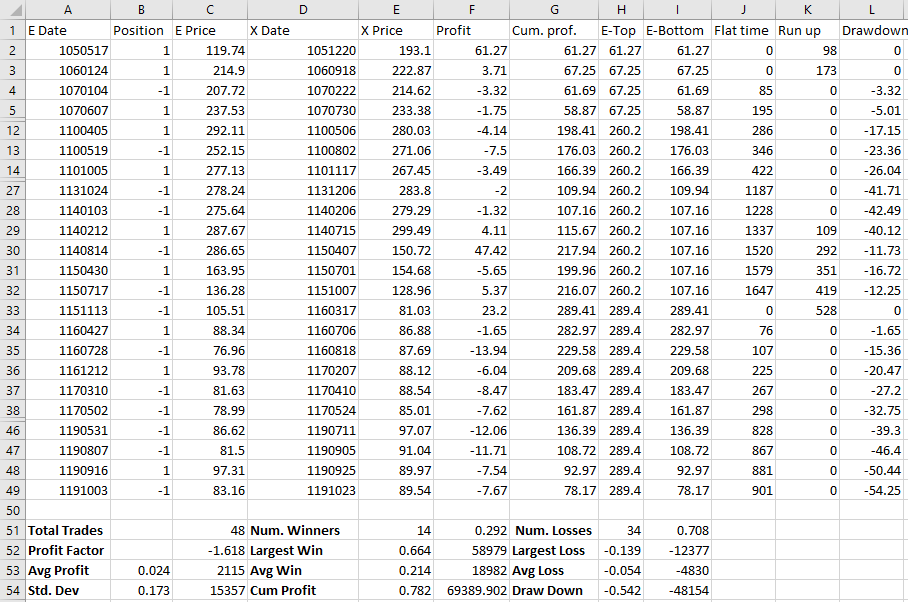Select the column F header
Image resolution: width=908 pixels, height=602 pixels.
point(471,9)
